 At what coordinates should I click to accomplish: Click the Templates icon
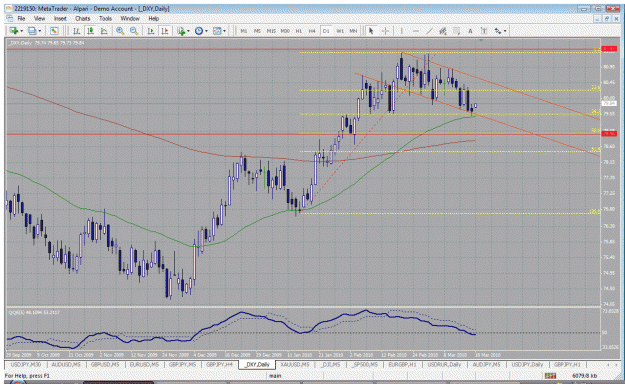pos(217,31)
